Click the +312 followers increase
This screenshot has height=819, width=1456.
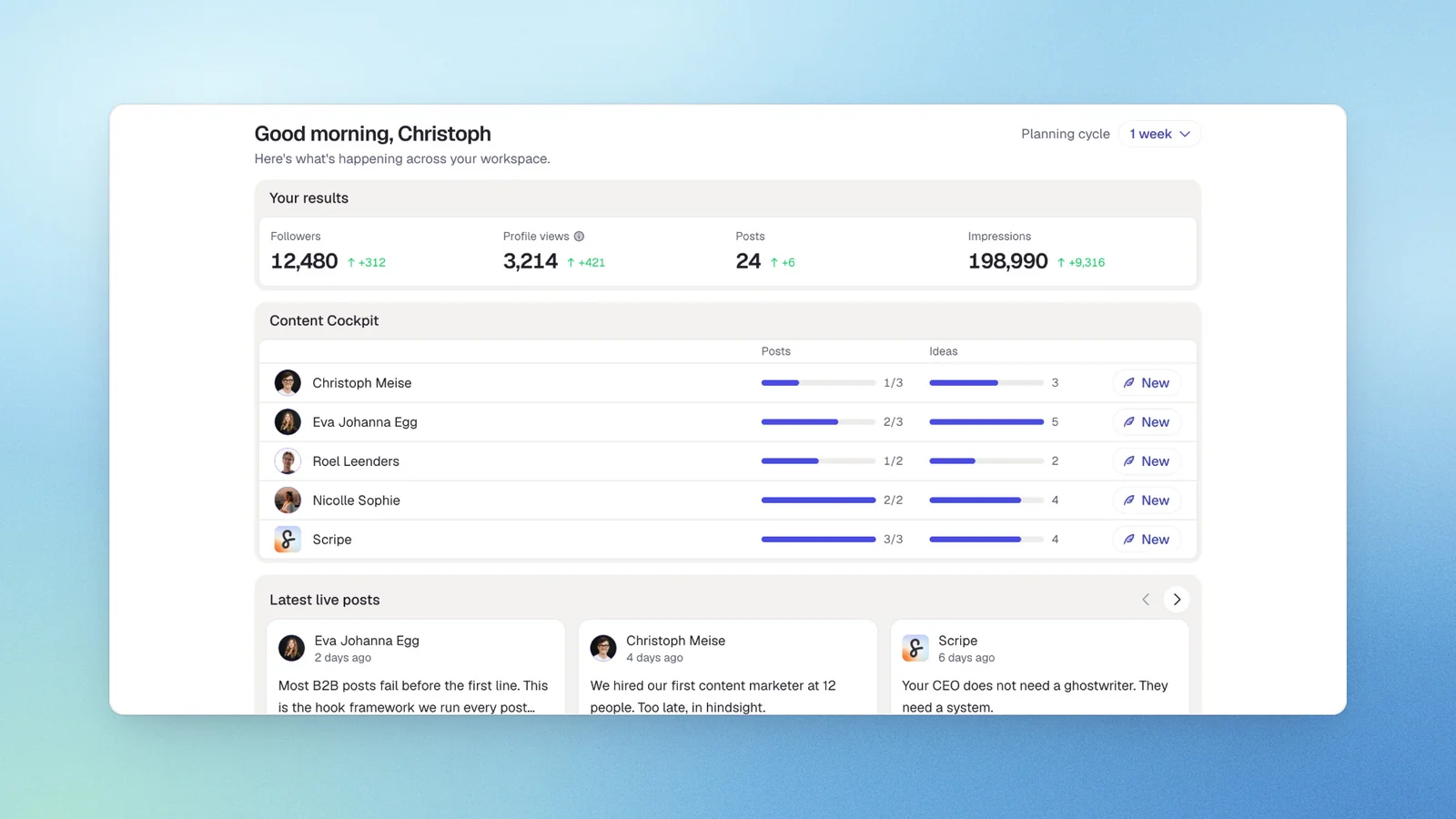tap(366, 262)
